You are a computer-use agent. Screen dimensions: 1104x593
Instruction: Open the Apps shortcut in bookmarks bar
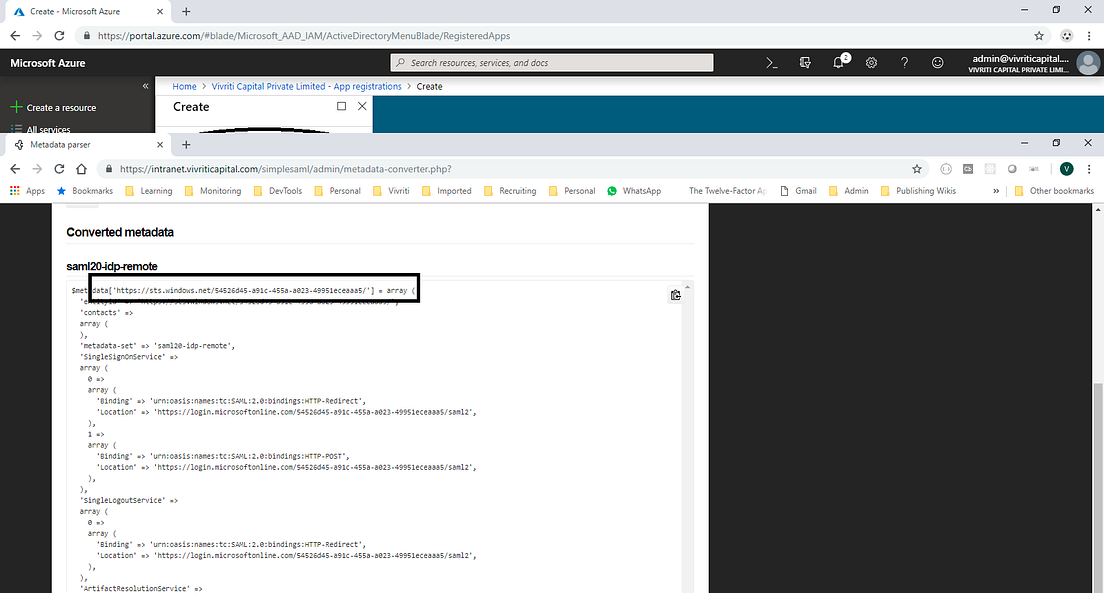pos(27,191)
